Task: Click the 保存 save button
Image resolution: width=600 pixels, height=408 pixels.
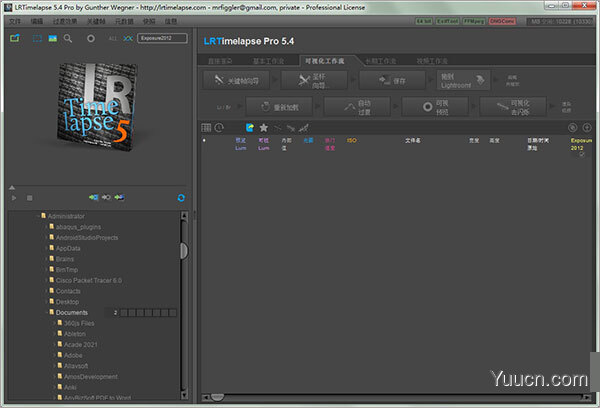Action: [392, 80]
